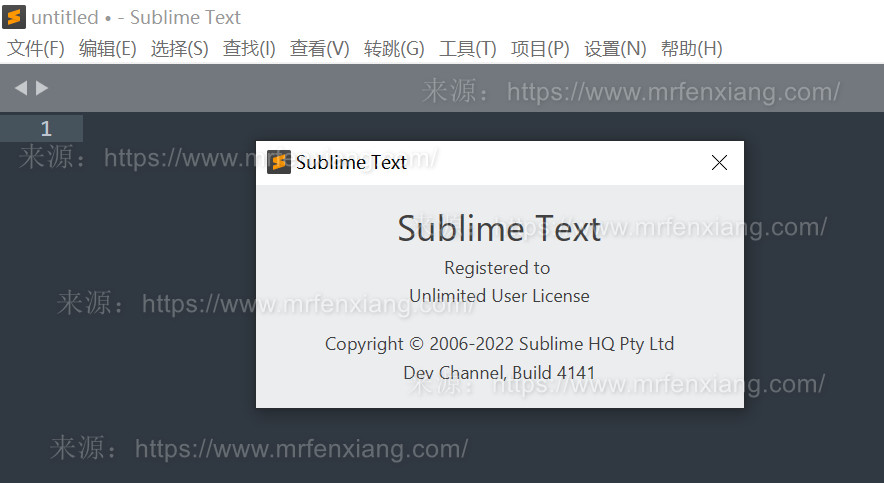Open the 设置(N) menu
The height and width of the screenshot is (483, 884).
(615, 48)
